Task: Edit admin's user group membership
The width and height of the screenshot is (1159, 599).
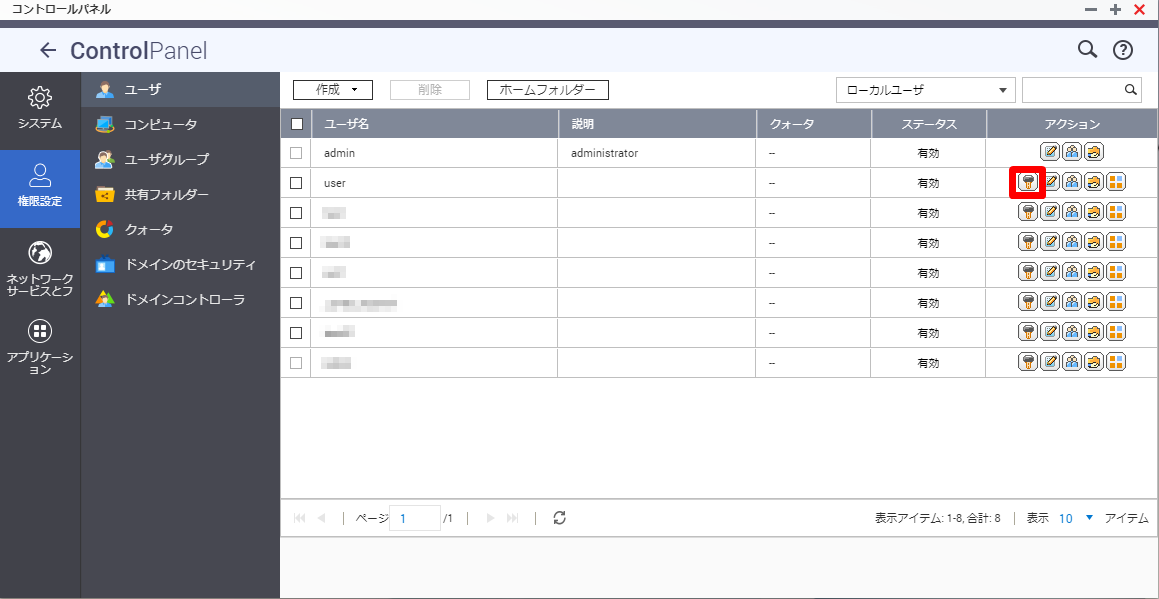Action: 1072,152
